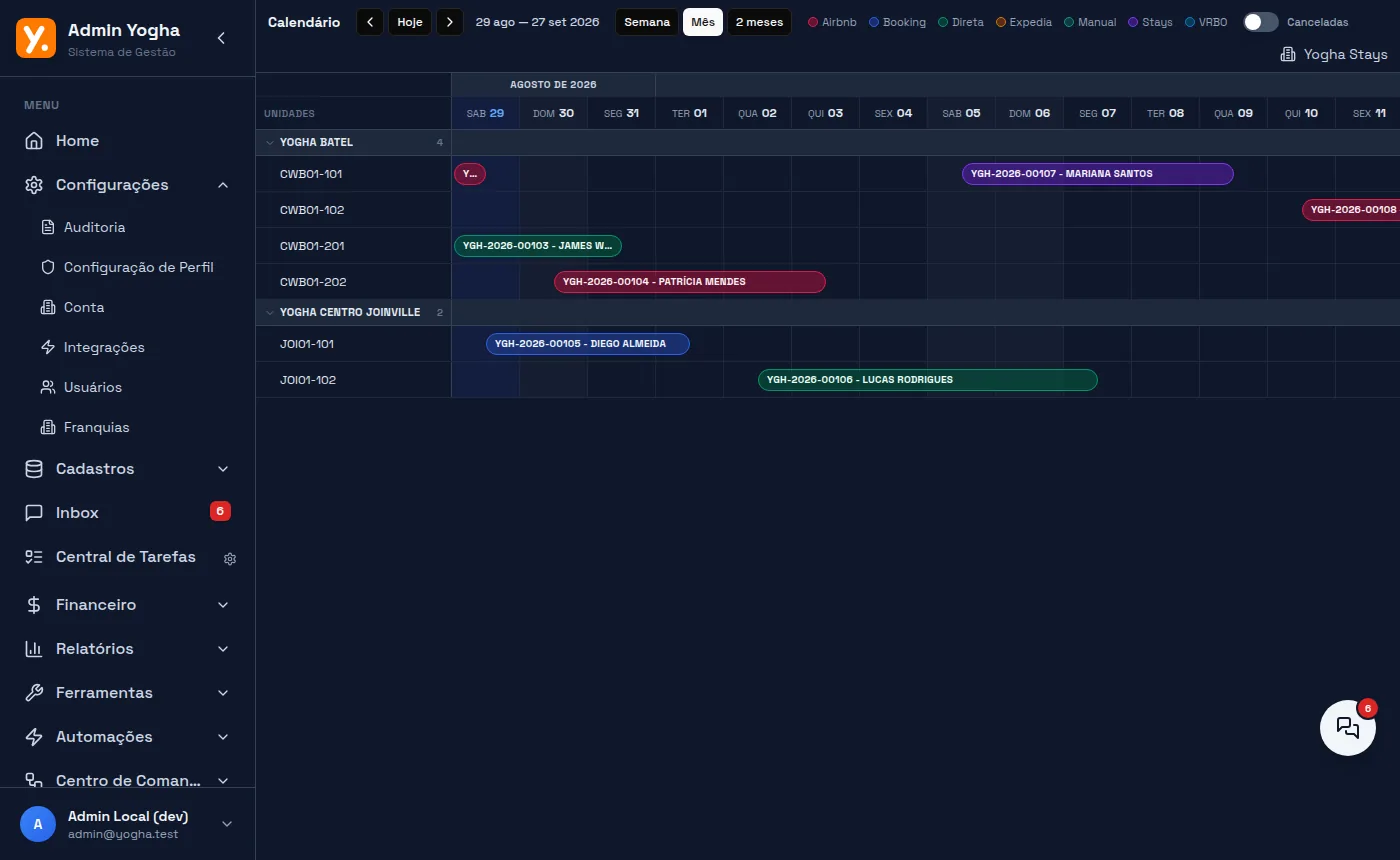Switch to Semana view
Viewport: 1400px width, 860px height.
(x=647, y=22)
